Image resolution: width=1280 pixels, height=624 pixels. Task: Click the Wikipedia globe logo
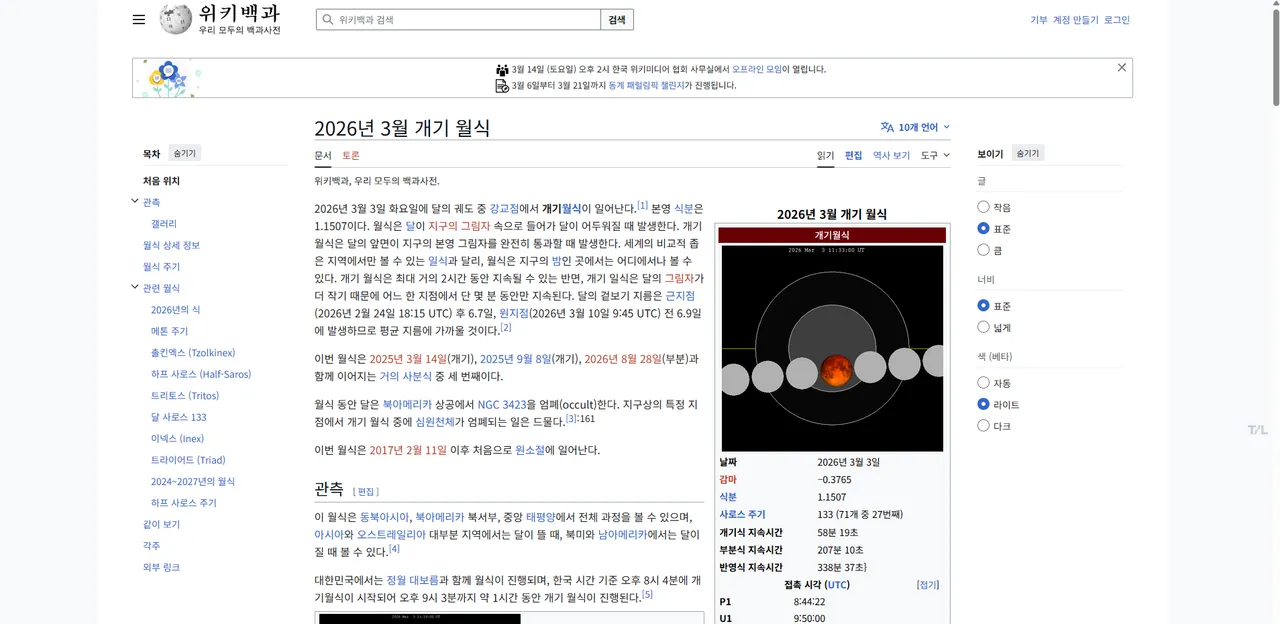176,19
